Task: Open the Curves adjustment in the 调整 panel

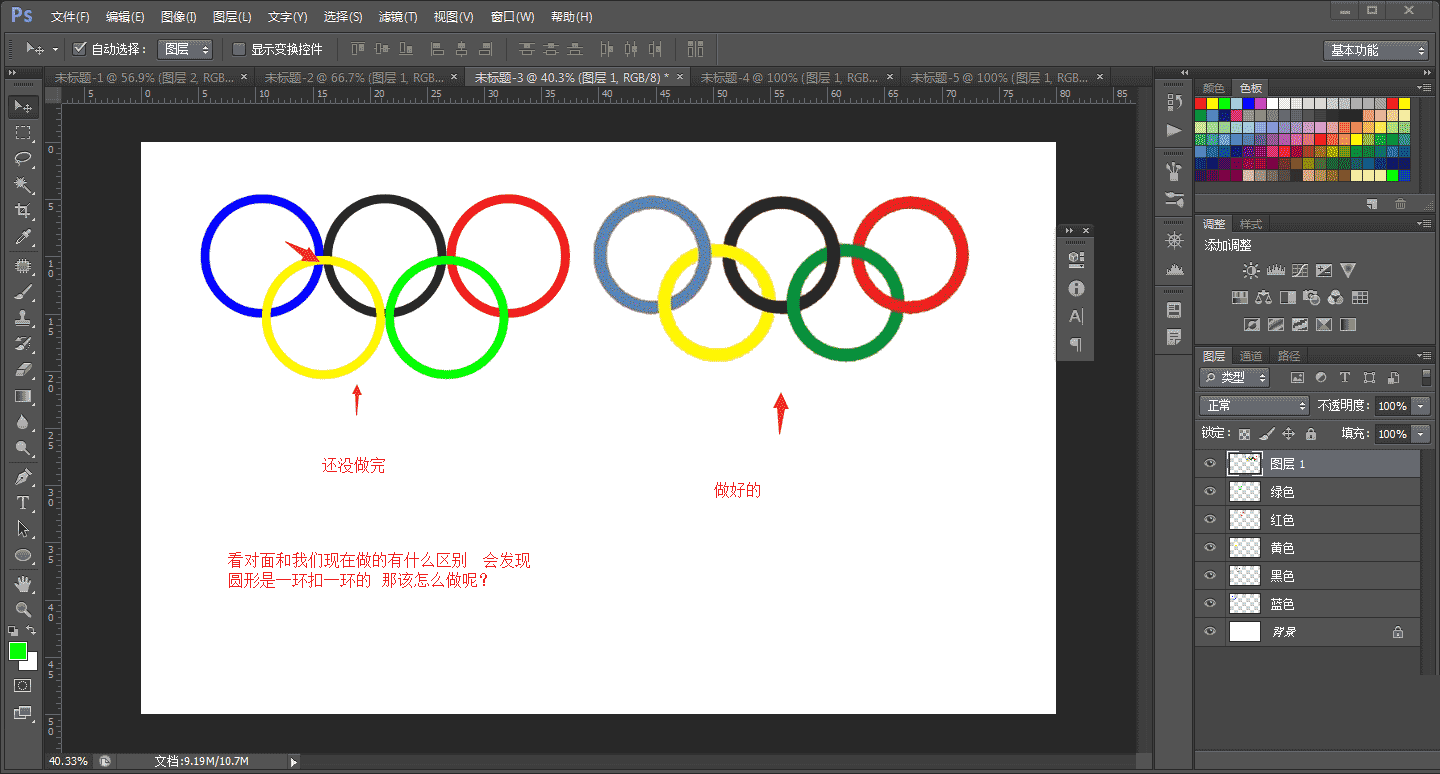Action: coord(1299,270)
